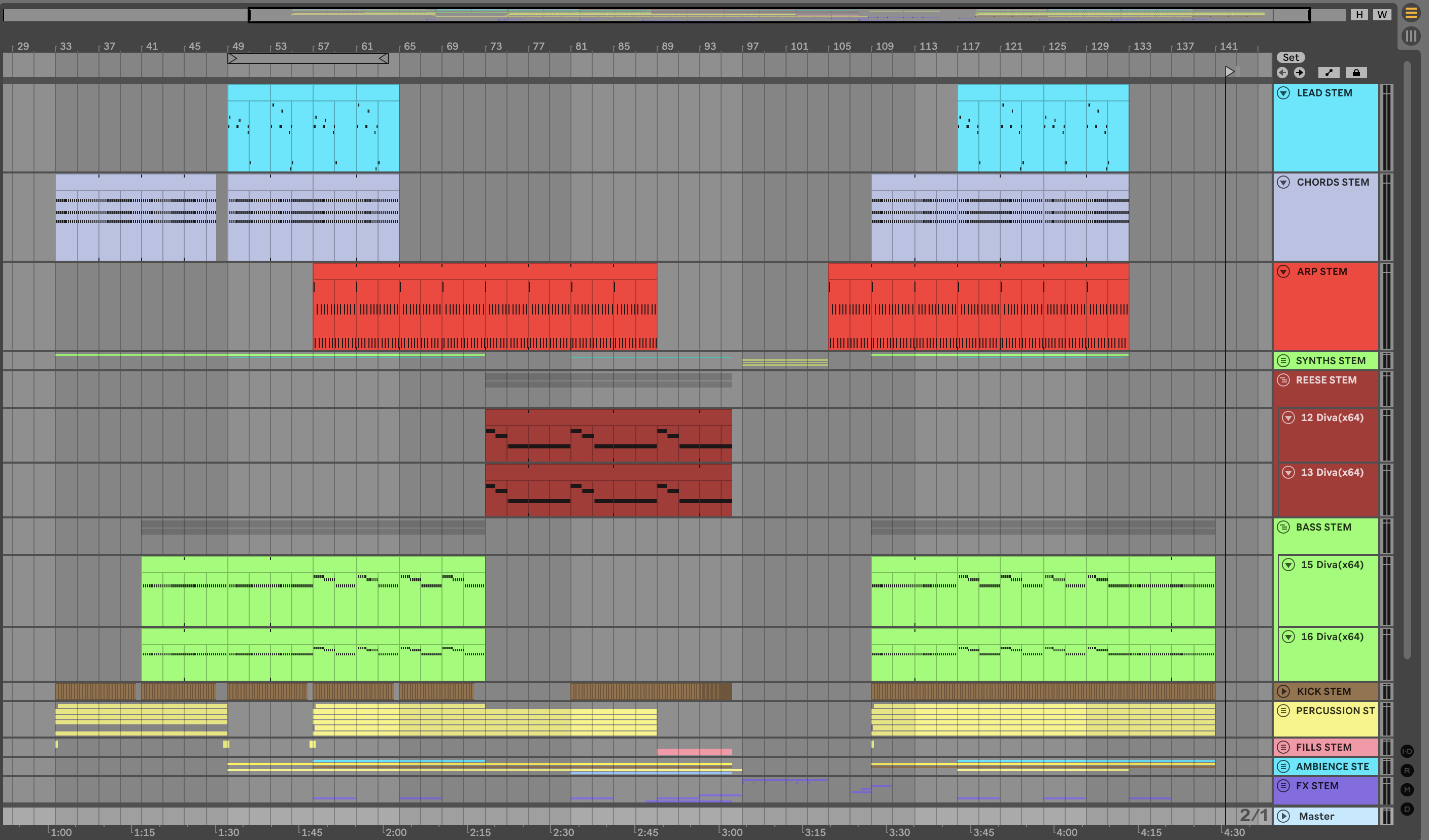Click the Set locator button
This screenshot has height=840, width=1429.
click(1290, 57)
